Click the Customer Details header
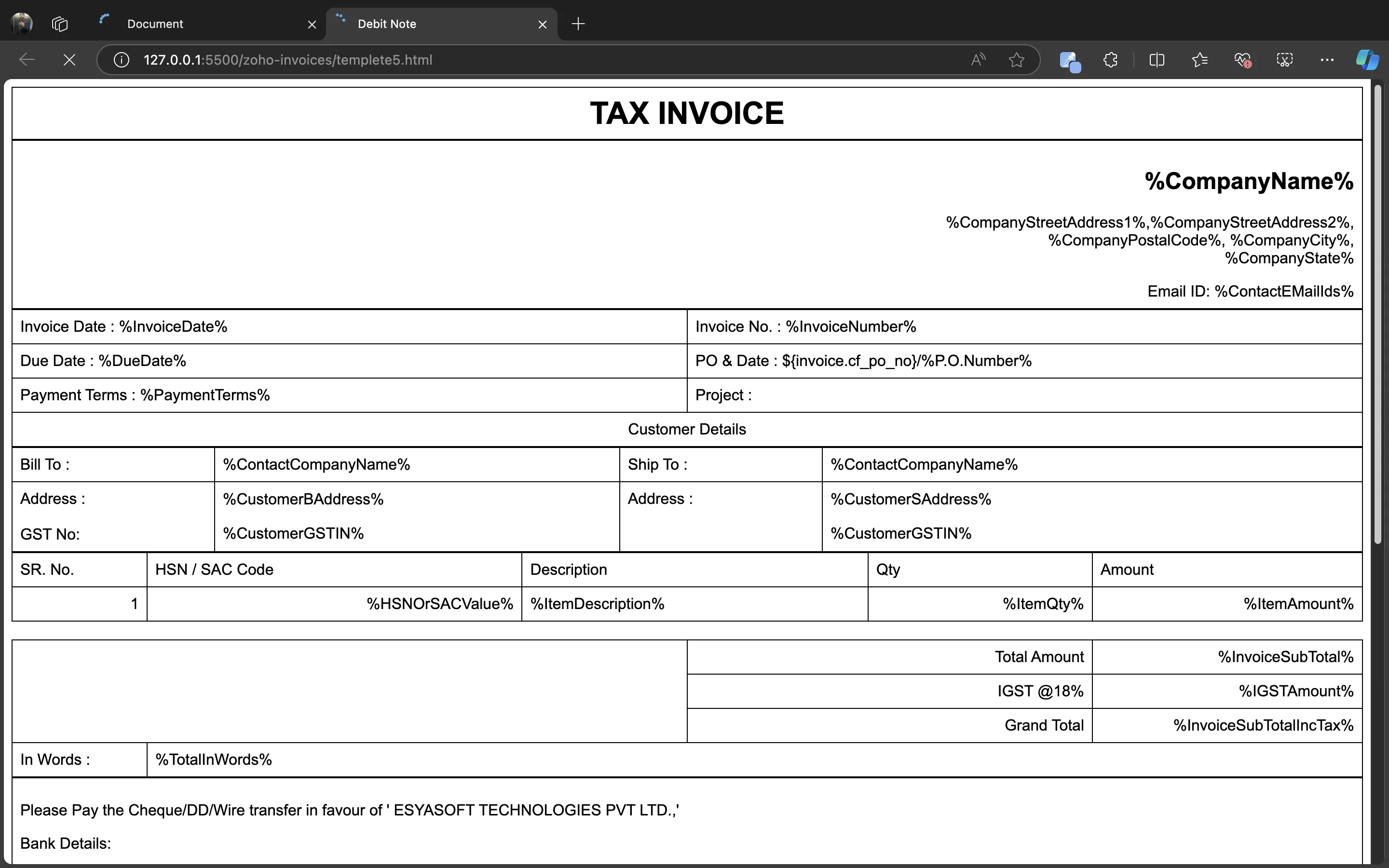The width and height of the screenshot is (1389, 868). (x=687, y=429)
